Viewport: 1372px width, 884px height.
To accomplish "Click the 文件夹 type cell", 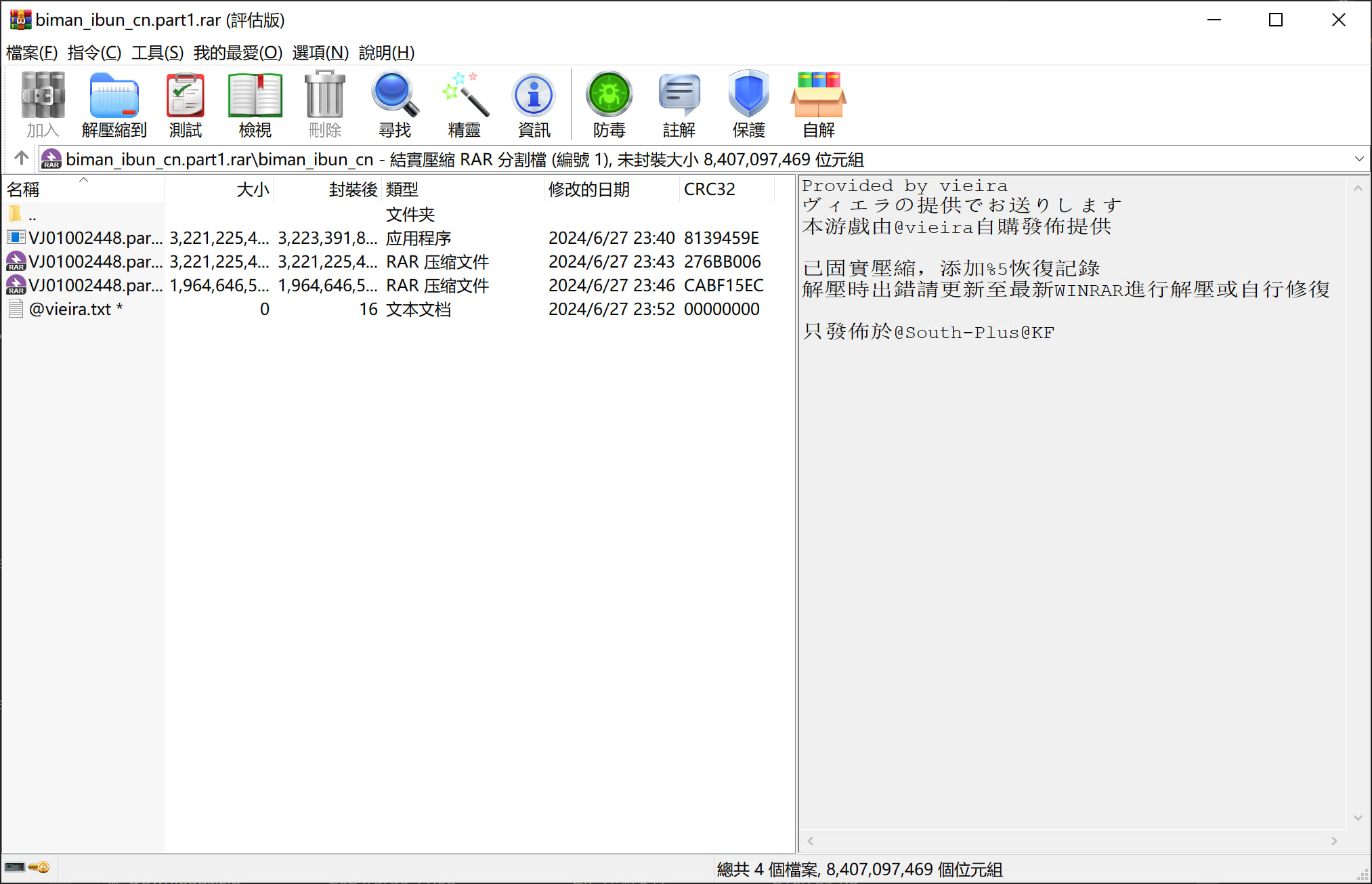I will click(410, 215).
